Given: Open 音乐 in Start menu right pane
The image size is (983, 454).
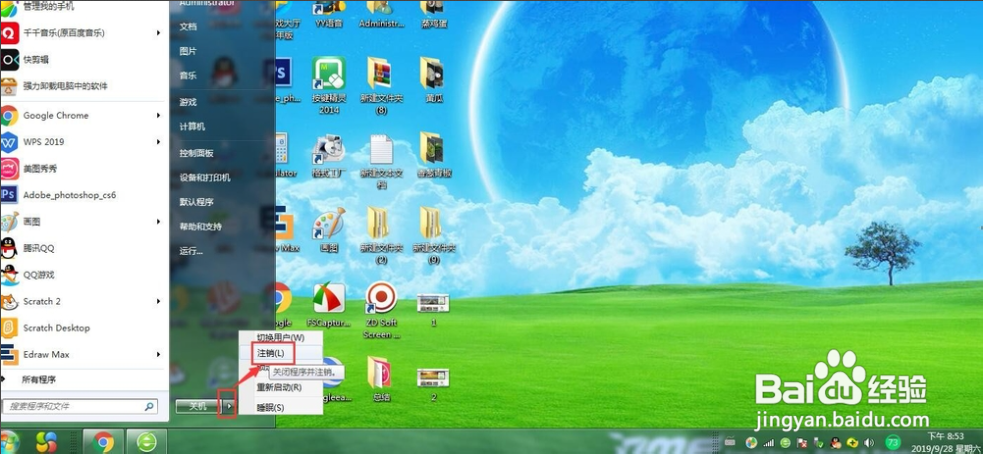Looking at the screenshot, I should 188,76.
